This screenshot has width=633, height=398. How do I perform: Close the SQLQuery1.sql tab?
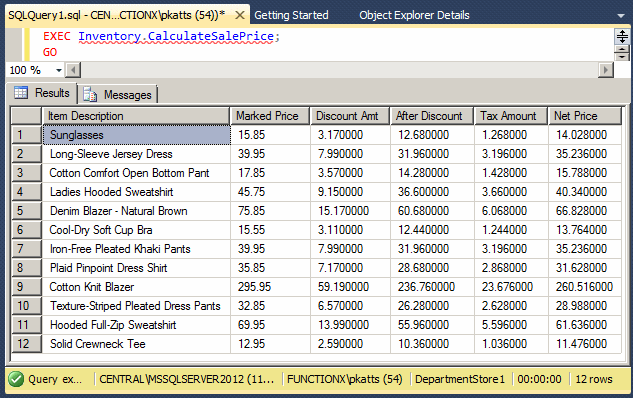coord(240,15)
